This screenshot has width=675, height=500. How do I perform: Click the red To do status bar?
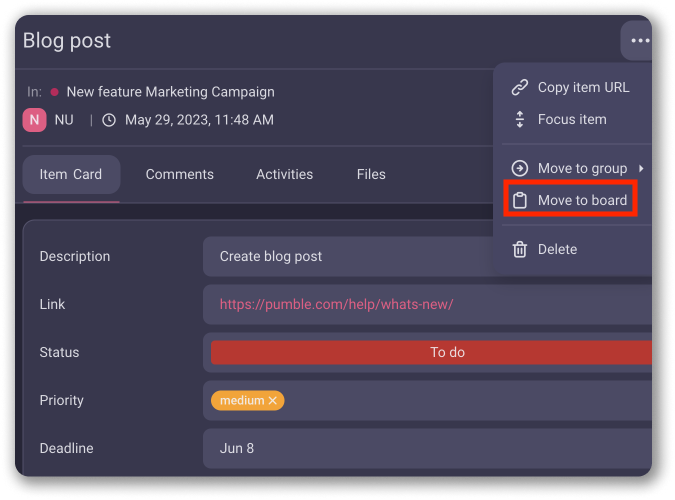[430, 352]
